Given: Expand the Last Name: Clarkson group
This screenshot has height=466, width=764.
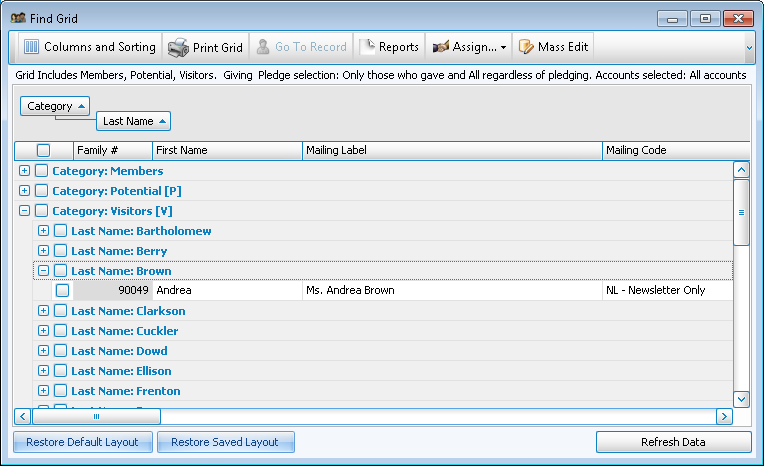Looking at the screenshot, I should pos(43,311).
